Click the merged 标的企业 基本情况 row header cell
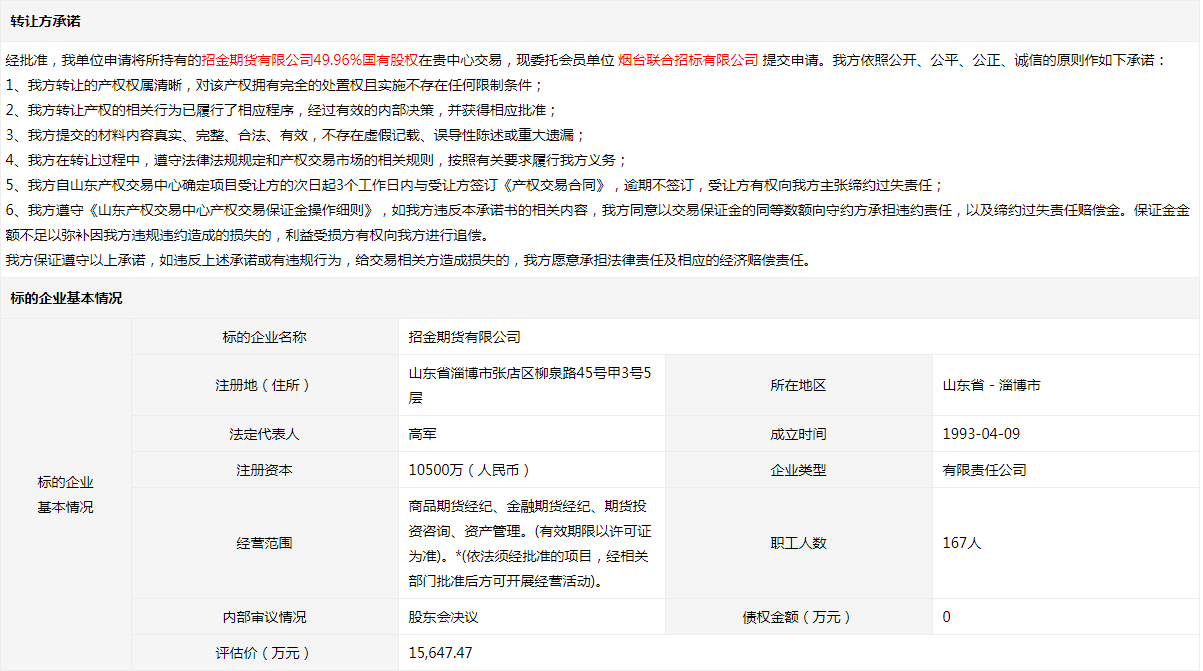Image resolution: width=1203 pixels, height=671 pixels. [x=66, y=495]
